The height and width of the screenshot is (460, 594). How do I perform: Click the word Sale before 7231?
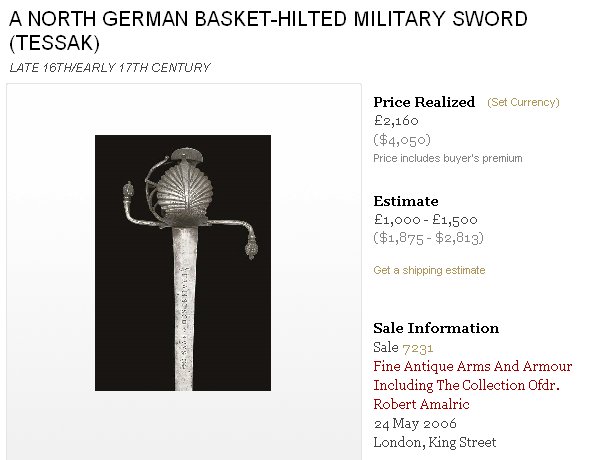point(386,347)
